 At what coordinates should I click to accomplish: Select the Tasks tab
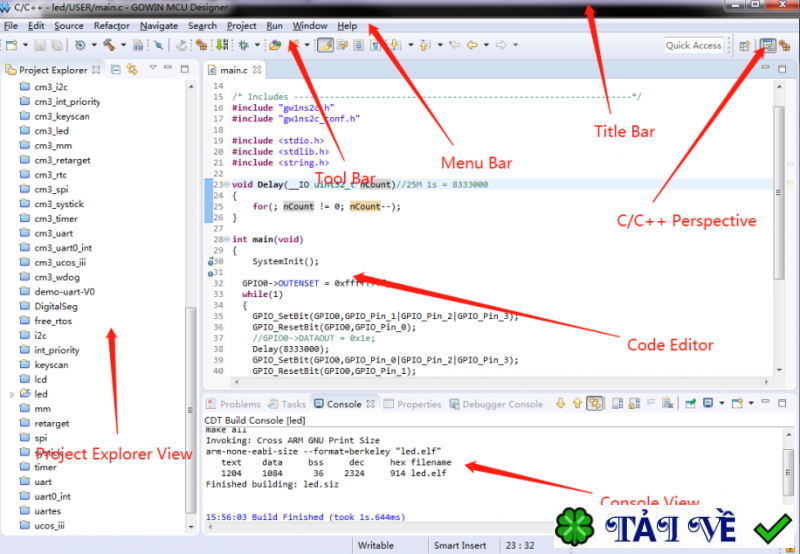(x=287, y=404)
